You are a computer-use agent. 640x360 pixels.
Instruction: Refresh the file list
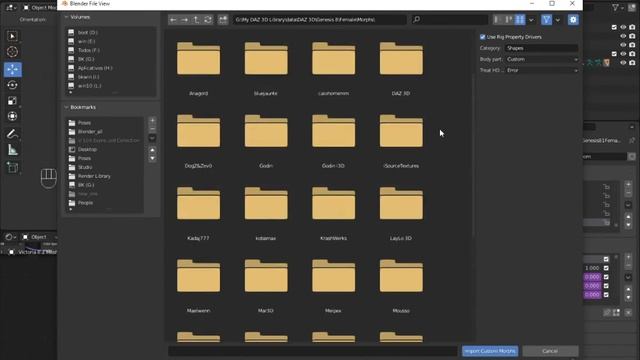(x=208, y=20)
